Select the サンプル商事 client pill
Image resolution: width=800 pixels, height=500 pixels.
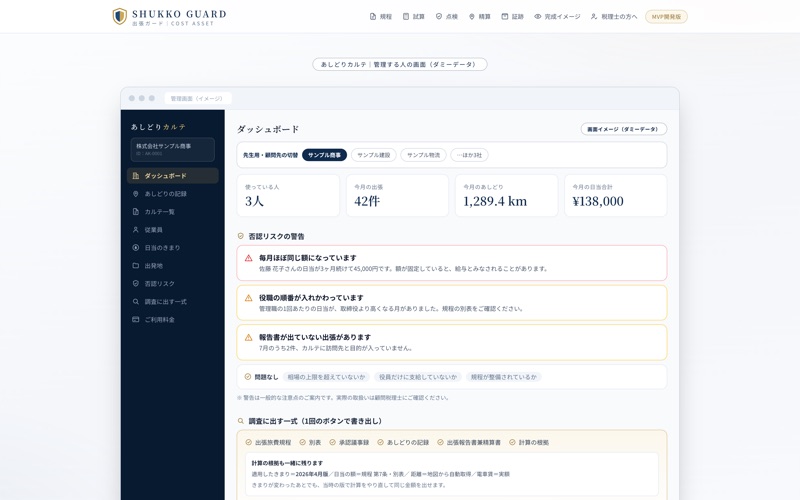click(324, 155)
